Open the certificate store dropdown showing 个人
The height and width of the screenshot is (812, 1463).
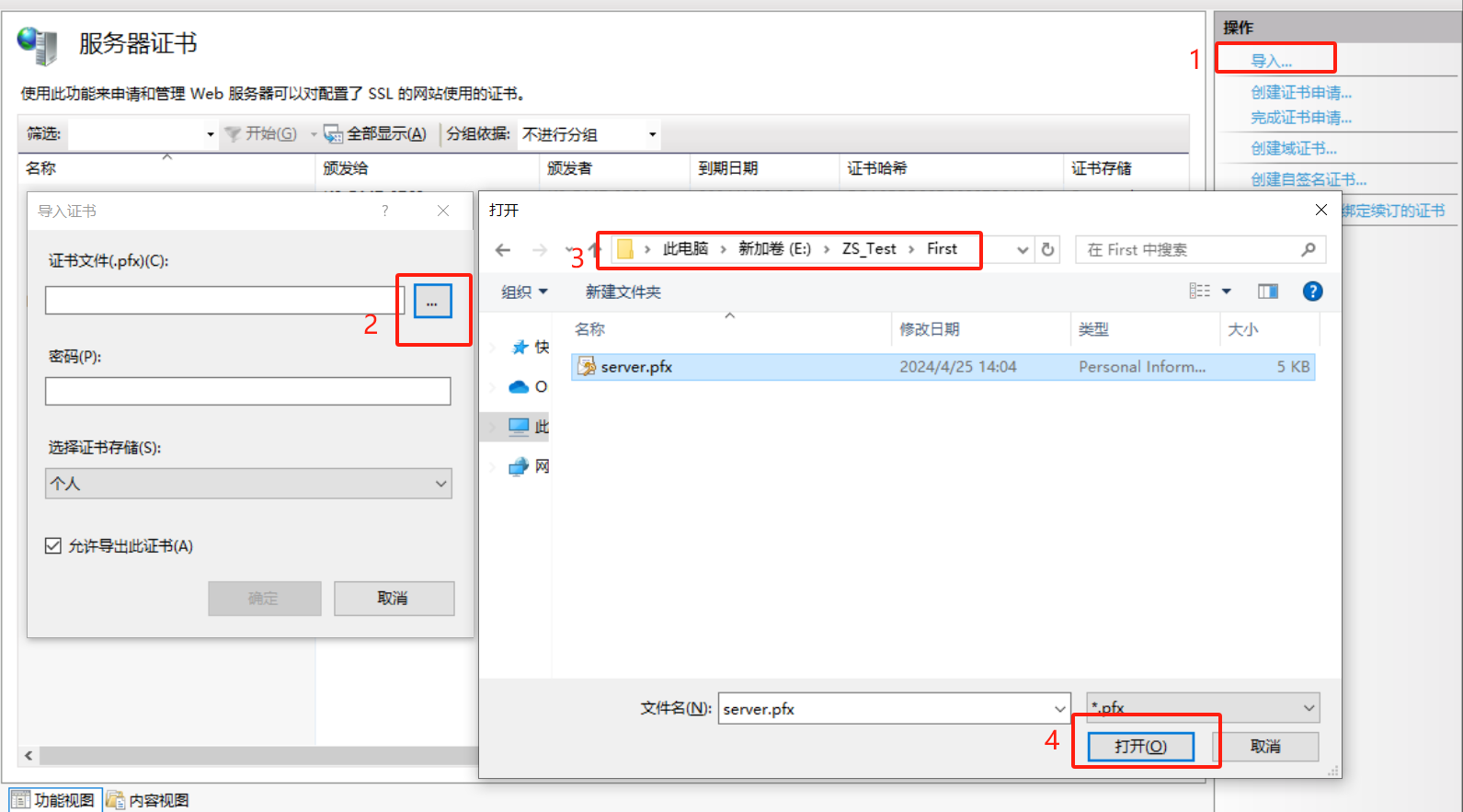point(248,483)
